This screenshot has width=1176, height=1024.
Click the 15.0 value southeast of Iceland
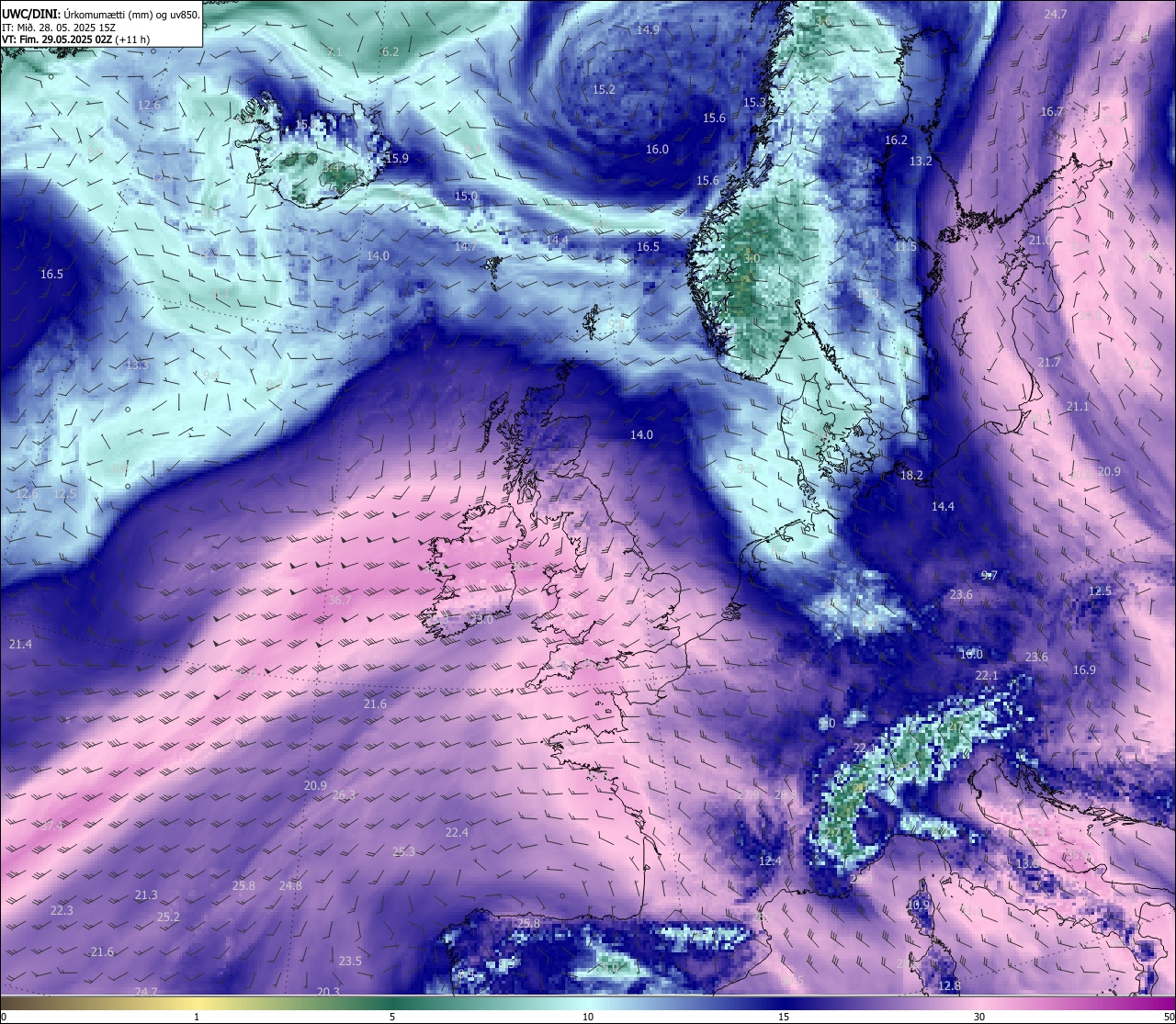pos(466,197)
